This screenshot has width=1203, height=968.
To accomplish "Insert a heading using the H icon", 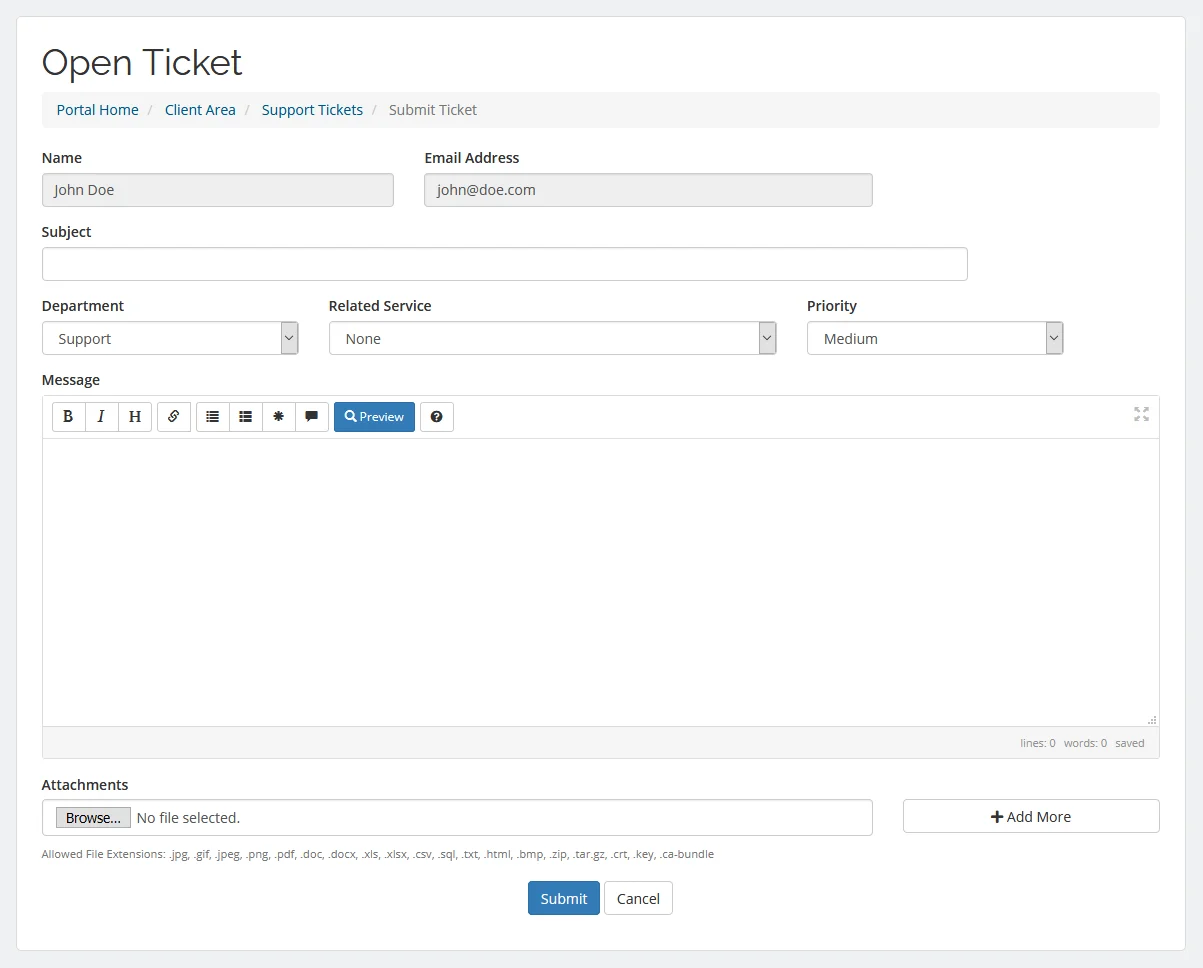I will 134,416.
